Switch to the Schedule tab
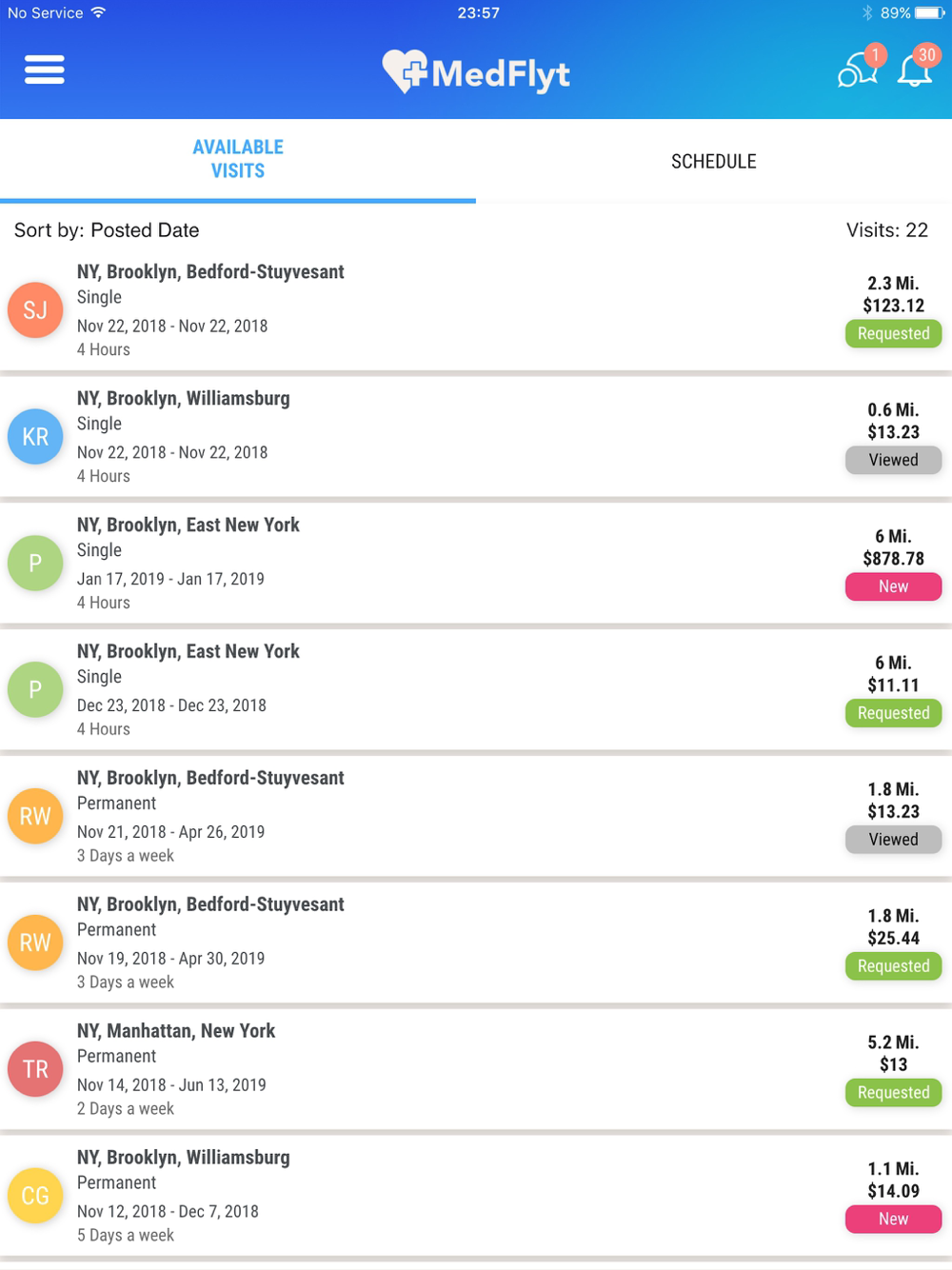Screen dimensions: 952x1270 point(714,161)
